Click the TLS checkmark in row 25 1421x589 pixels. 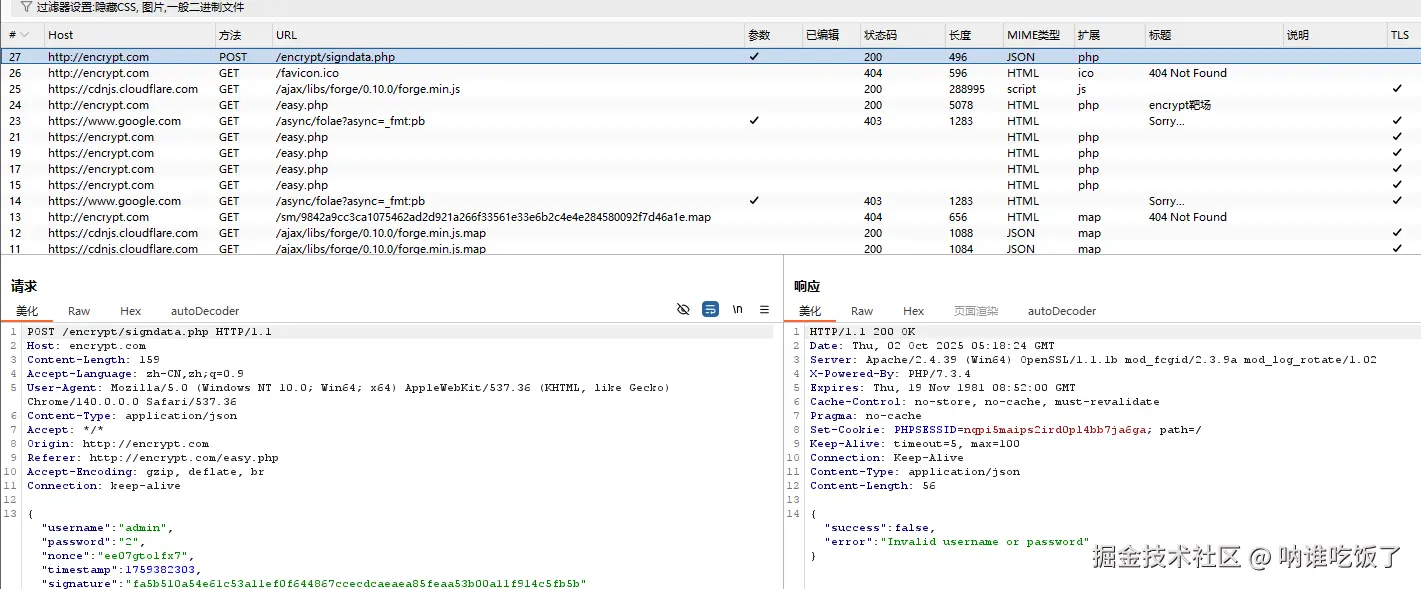pyautogui.click(x=1397, y=89)
